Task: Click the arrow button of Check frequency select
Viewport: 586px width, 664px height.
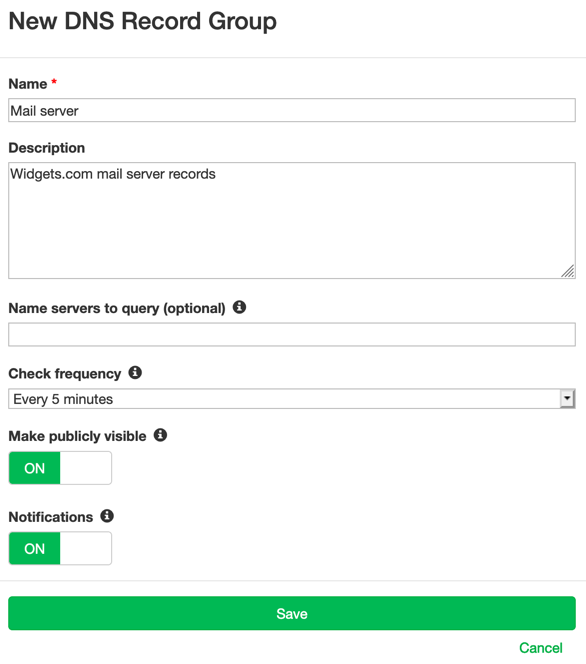Action: (567, 399)
